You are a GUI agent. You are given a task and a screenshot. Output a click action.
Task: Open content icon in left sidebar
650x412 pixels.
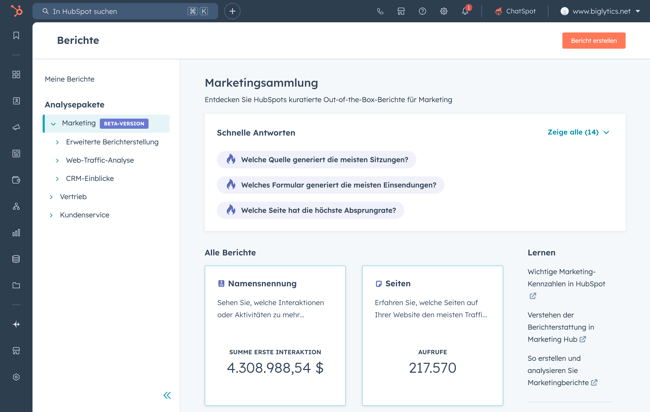[x=16, y=154]
